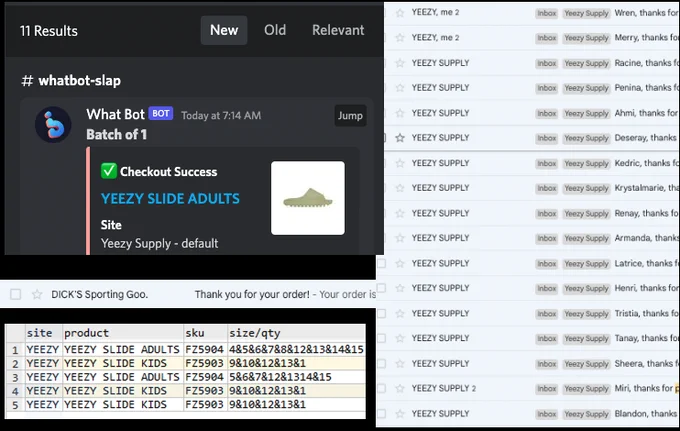Click the BOT badge next to What Bot
The height and width of the screenshot is (431, 680).
coord(161,114)
